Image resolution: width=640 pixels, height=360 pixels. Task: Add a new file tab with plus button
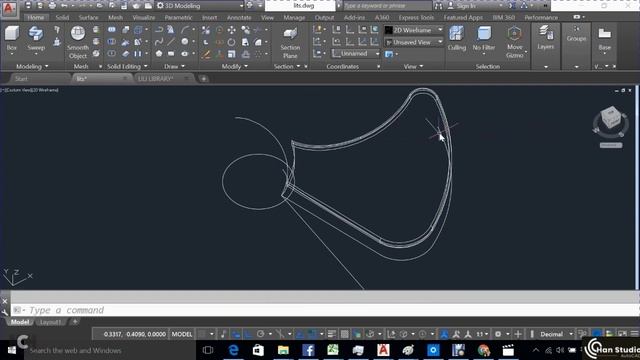click(203, 78)
